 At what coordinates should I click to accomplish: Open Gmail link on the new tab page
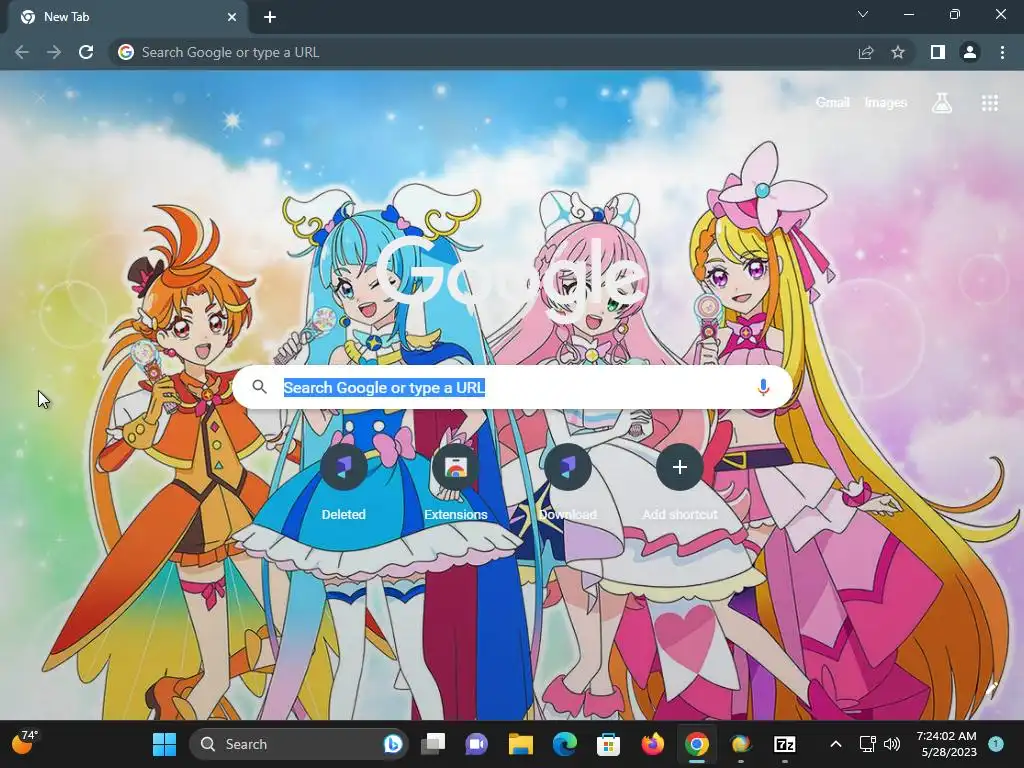click(x=833, y=103)
